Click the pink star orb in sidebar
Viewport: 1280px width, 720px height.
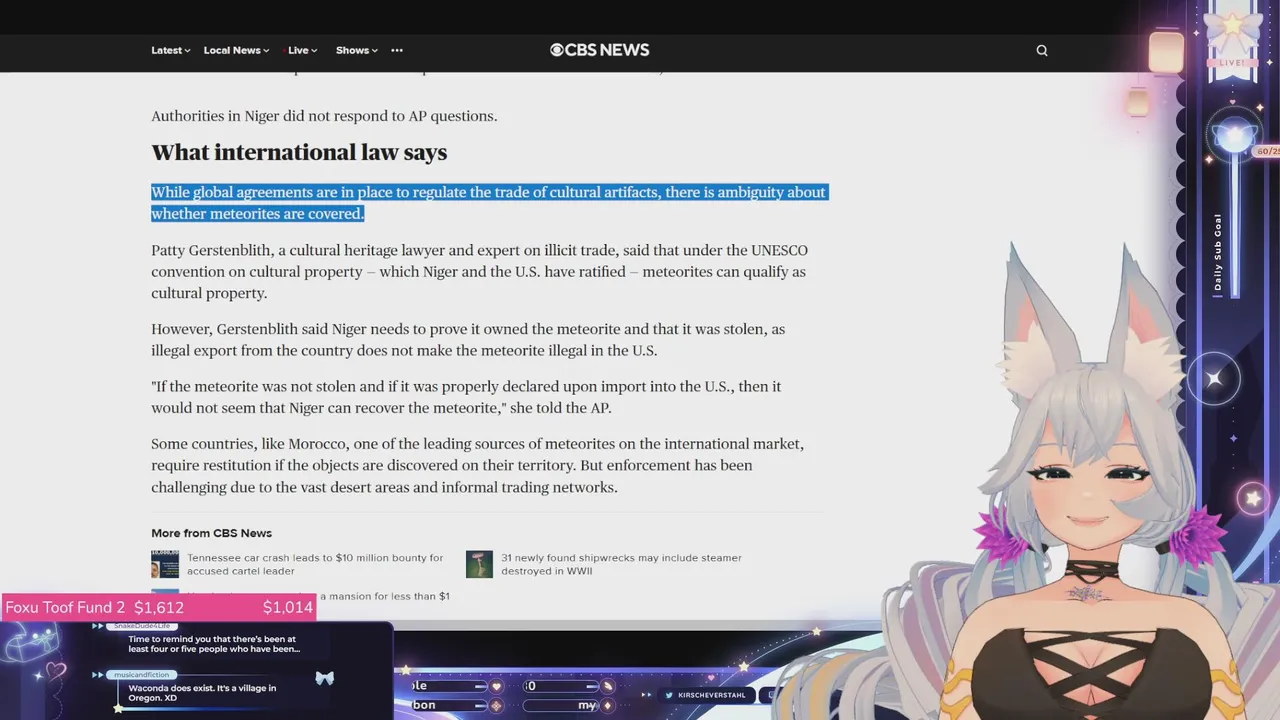tap(1252, 497)
